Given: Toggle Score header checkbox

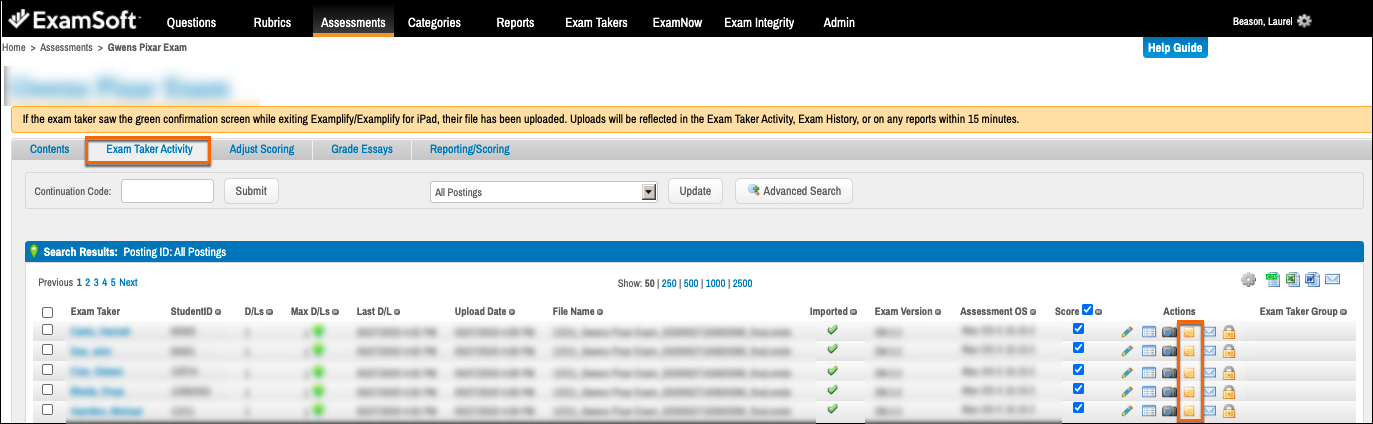Looking at the screenshot, I should click(1088, 311).
